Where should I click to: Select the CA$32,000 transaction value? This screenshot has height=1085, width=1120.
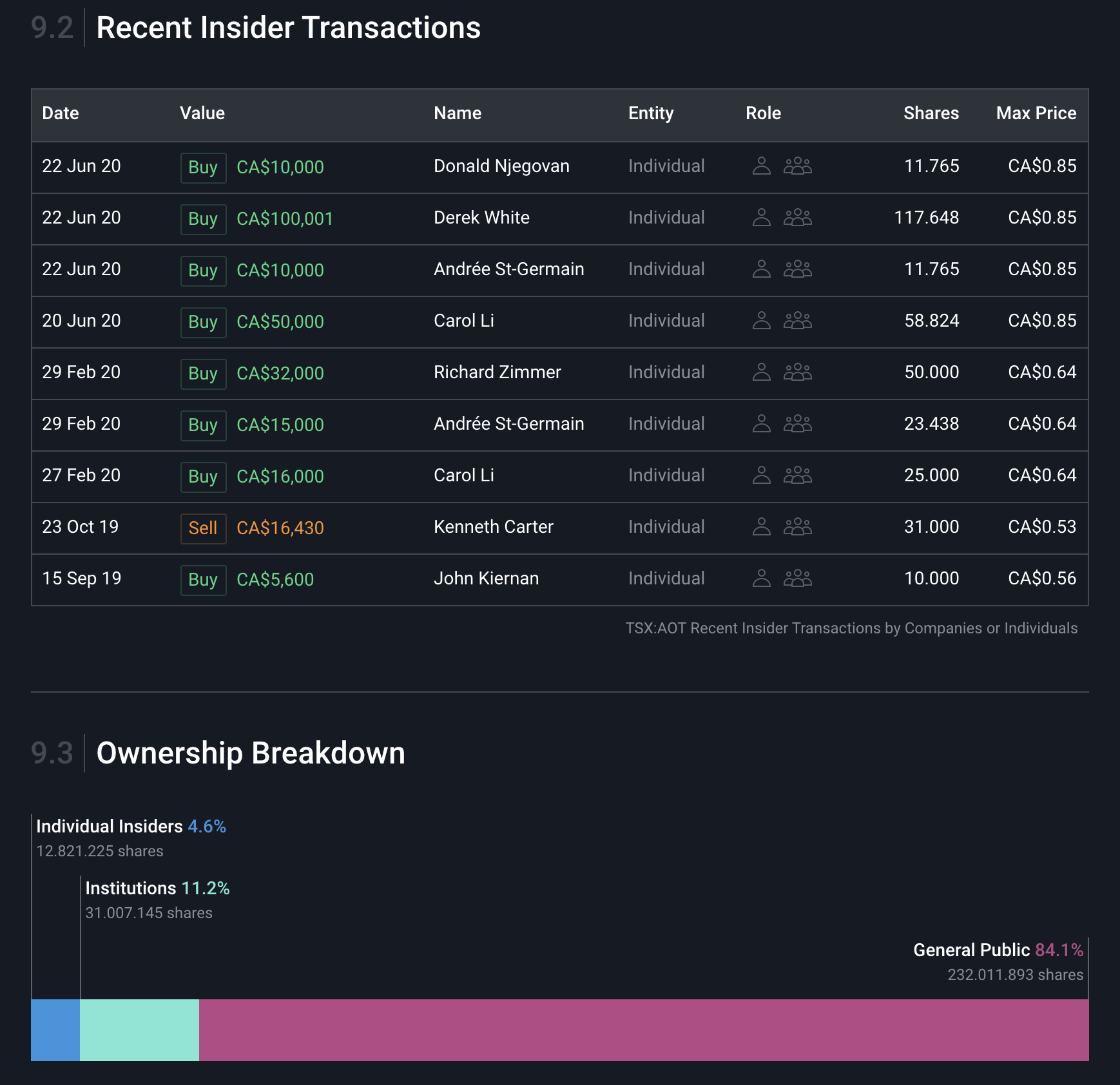pyautogui.click(x=280, y=374)
